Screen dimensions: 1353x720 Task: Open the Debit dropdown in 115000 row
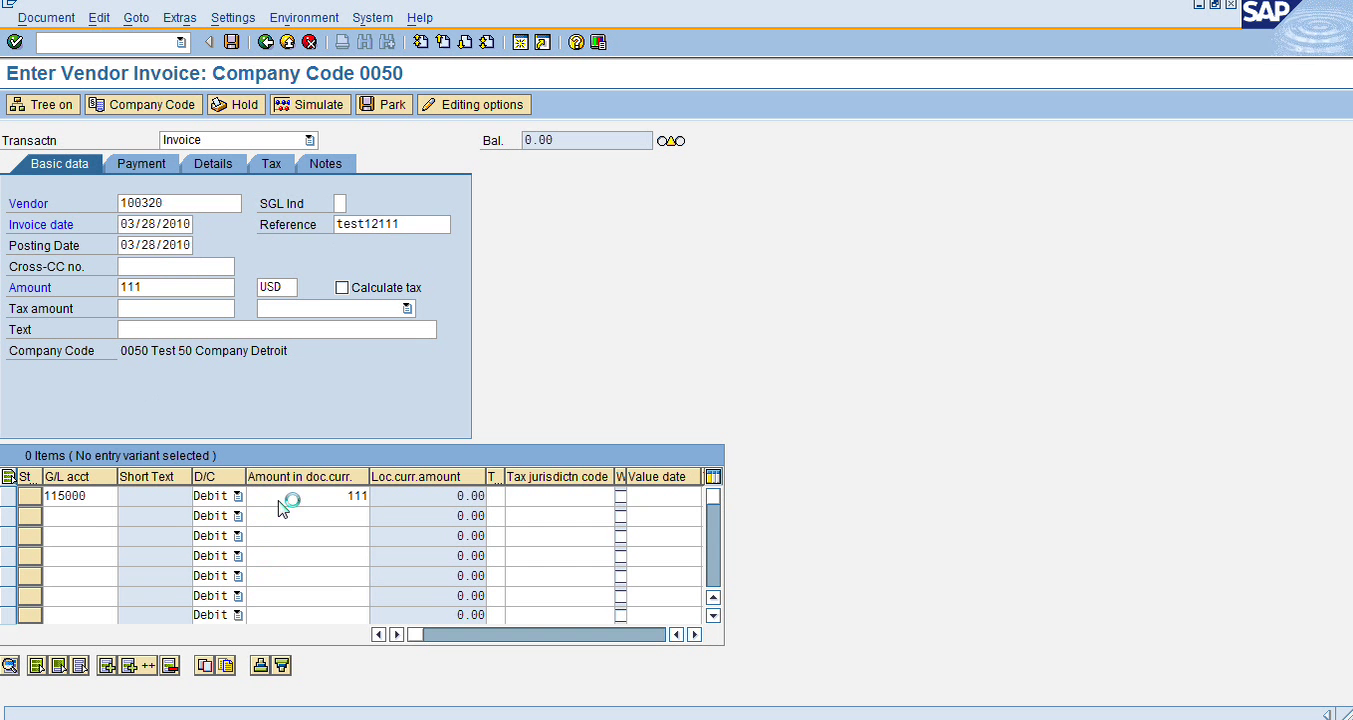point(238,496)
